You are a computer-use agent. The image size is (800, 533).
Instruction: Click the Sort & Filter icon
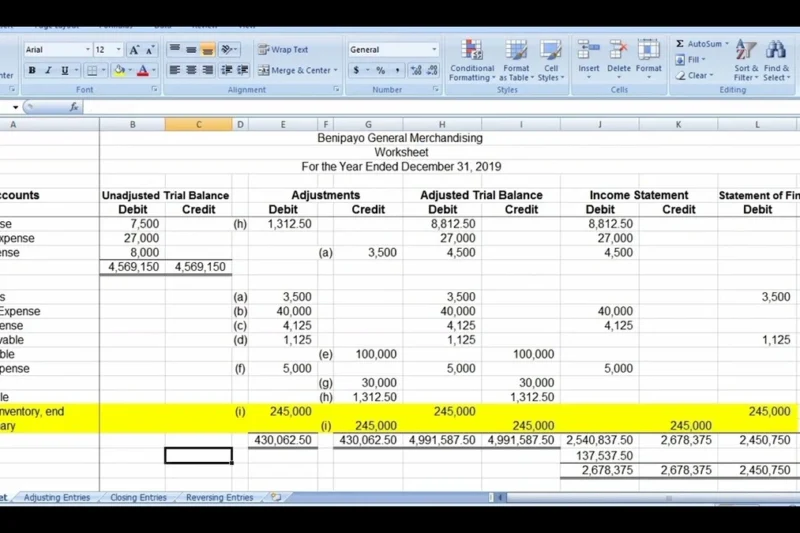click(746, 60)
